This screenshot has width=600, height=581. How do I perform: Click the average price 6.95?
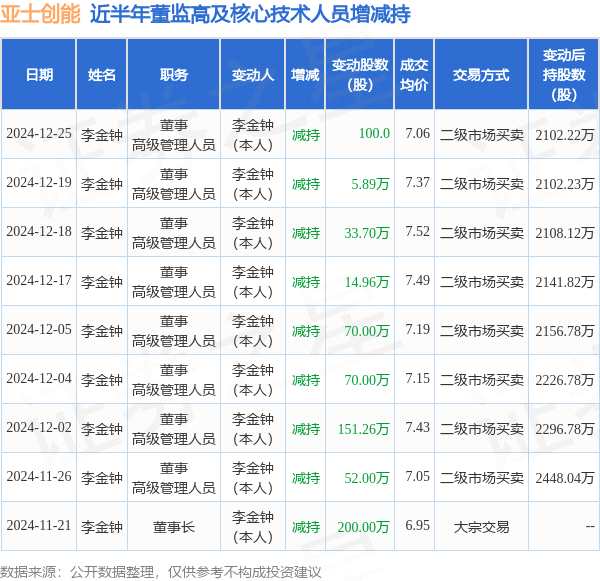click(417, 526)
